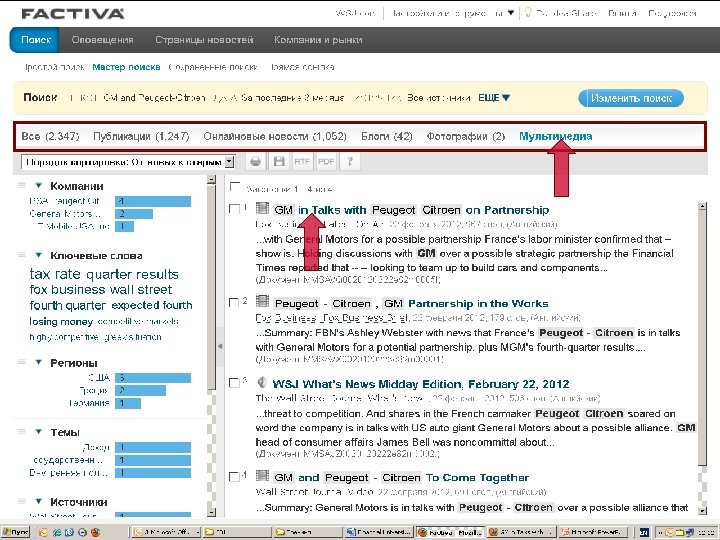Viewport: 720px width, 540px height.
Task: Open headline 'Peugeot-Citroen, GM Partnership in the Works'
Action: 411,304
